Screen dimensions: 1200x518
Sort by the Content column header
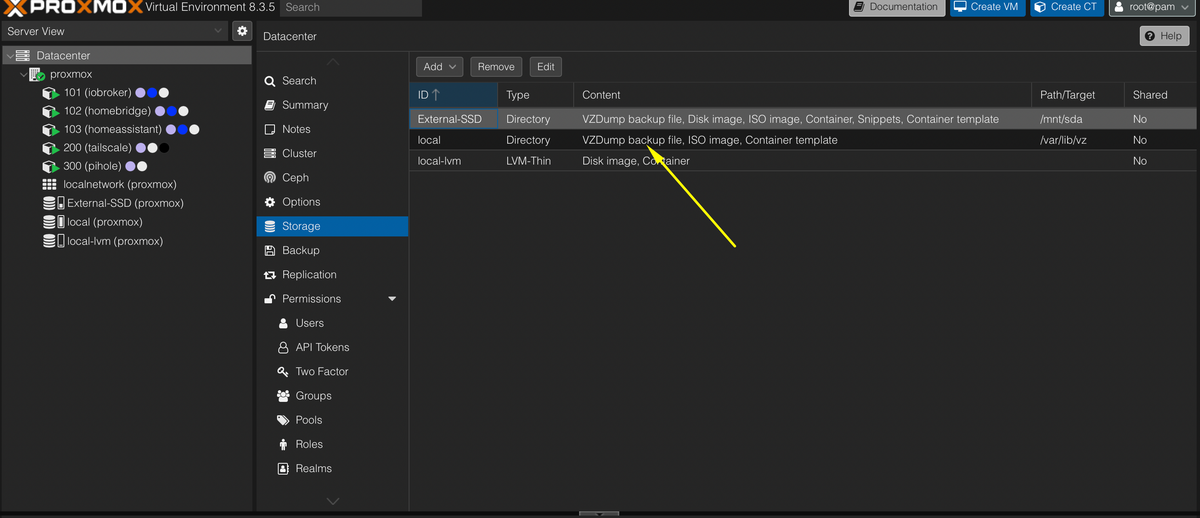pyautogui.click(x=802, y=95)
